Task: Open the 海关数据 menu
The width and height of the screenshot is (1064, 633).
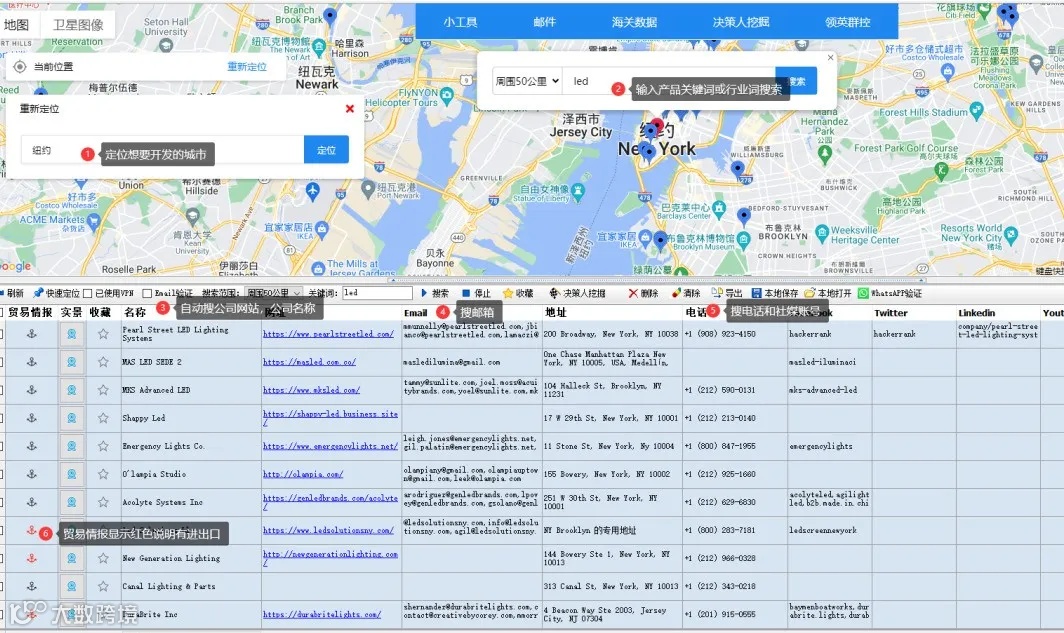Action: (x=634, y=22)
